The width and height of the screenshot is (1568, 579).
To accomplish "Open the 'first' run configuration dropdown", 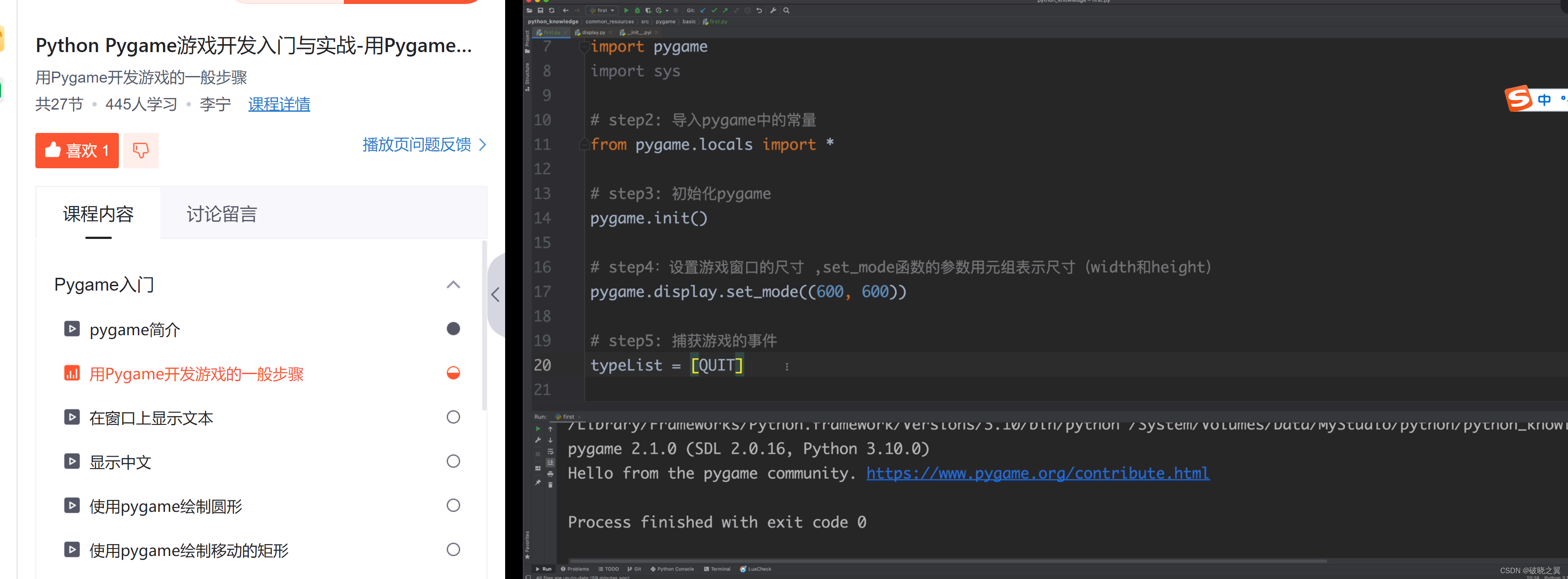I will coord(613,10).
